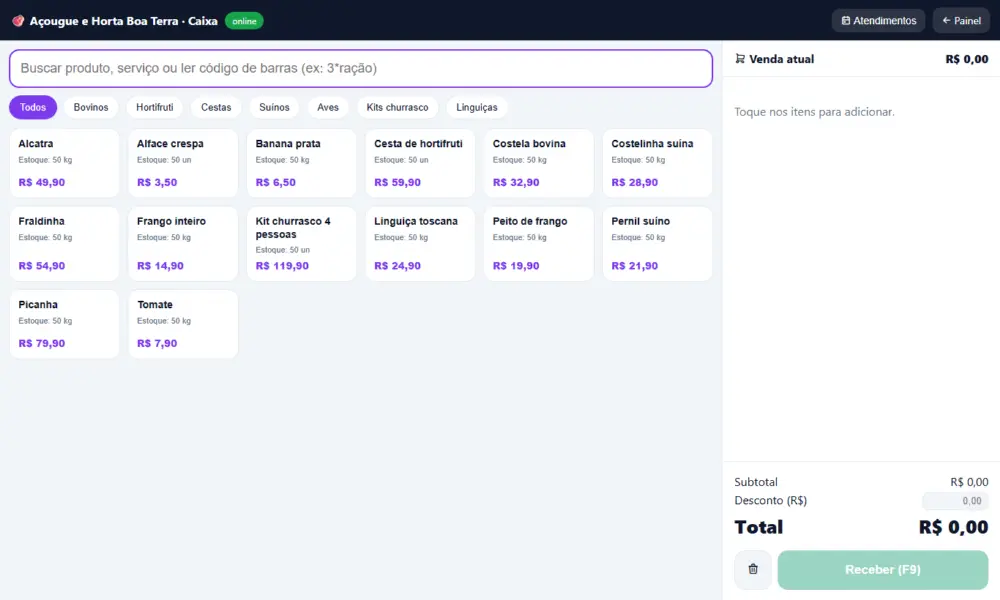Add Costelinha suína to the sale
Image resolution: width=1000 pixels, height=600 pixels.
point(658,163)
